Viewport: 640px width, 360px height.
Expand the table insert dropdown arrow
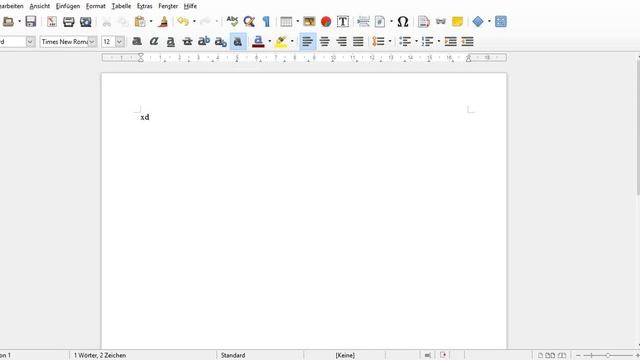(x=297, y=22)
